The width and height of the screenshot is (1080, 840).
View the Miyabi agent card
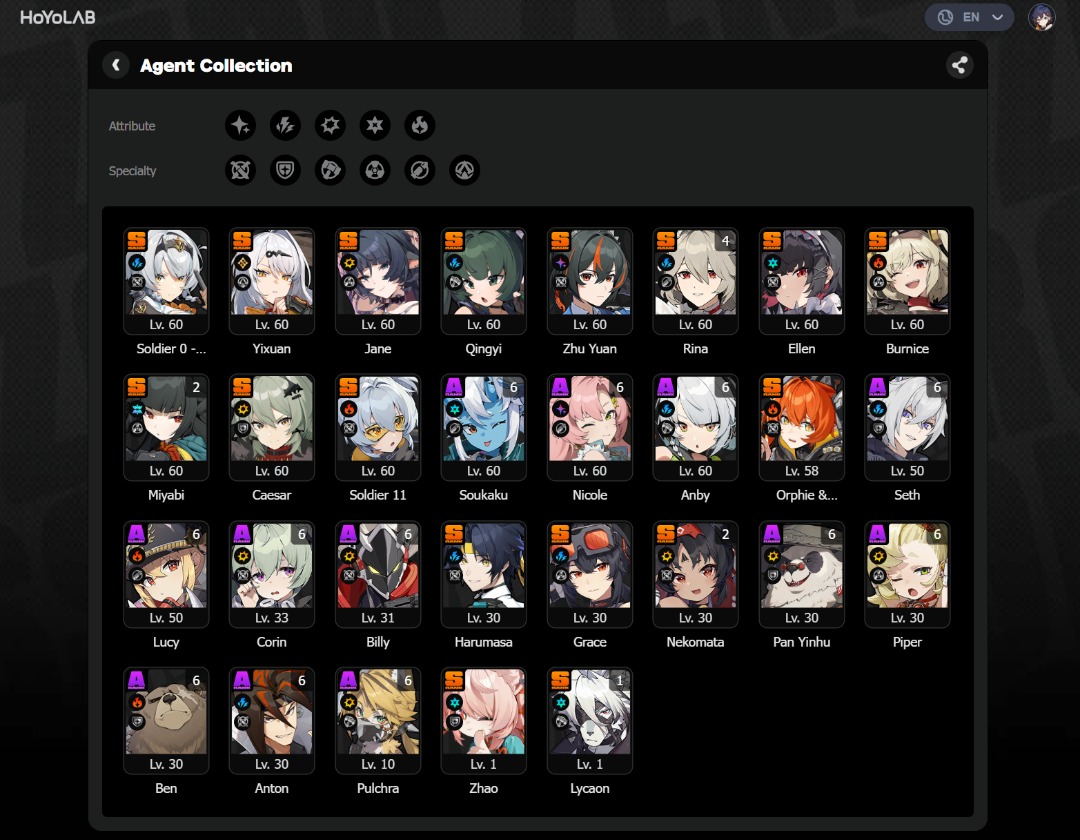165,427
